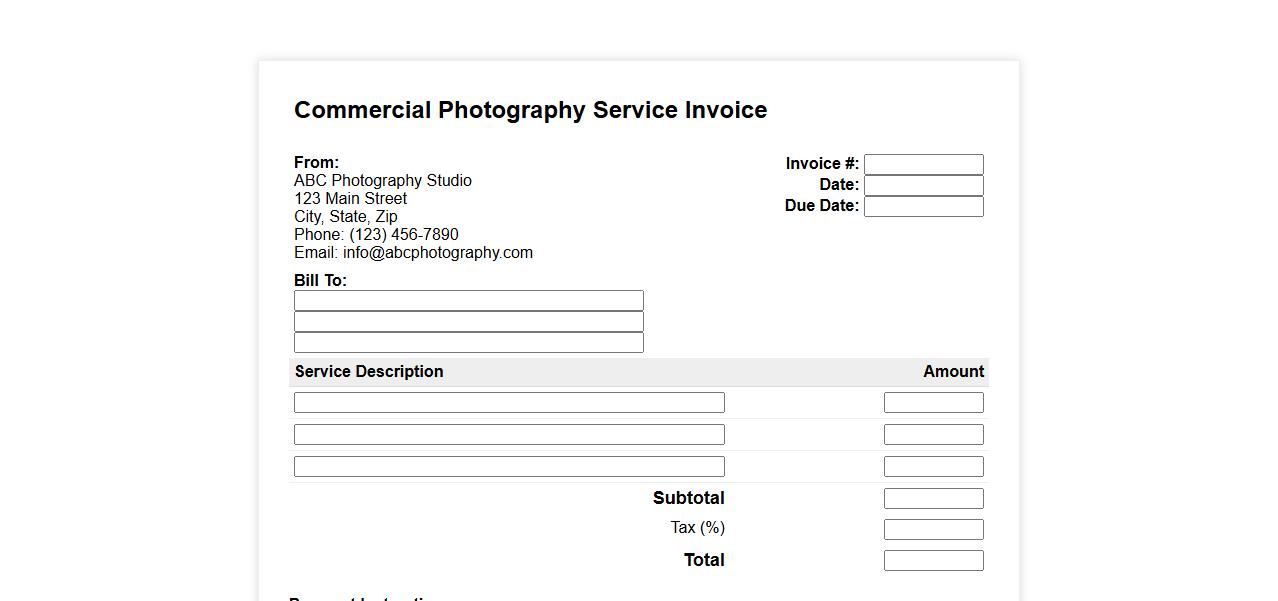Click the Commercial Photography Service Invoice heading
Image resolution: width=1278 pixels, height=601 pixels.
530,110
